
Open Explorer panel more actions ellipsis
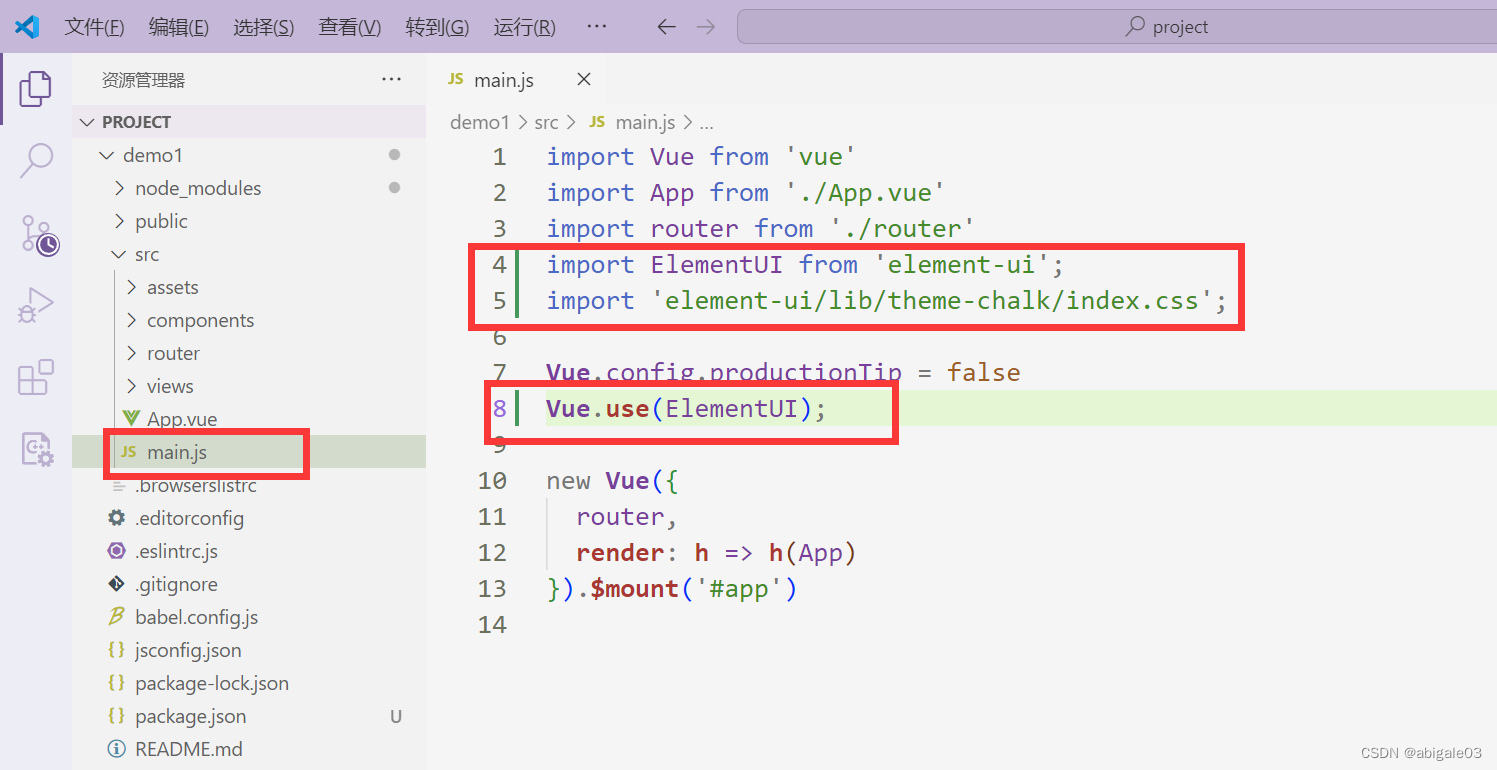(x=392, y=80)
